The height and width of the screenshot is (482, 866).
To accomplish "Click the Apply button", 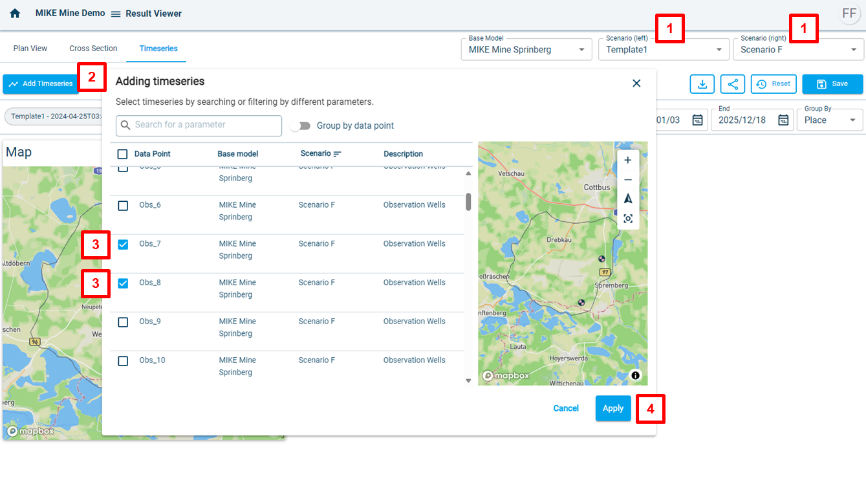I will (613, 408).
